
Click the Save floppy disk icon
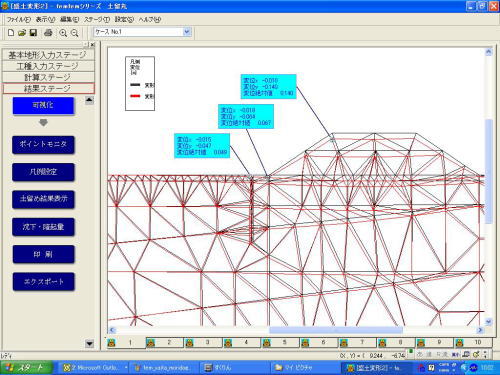[x=33, y=33]
